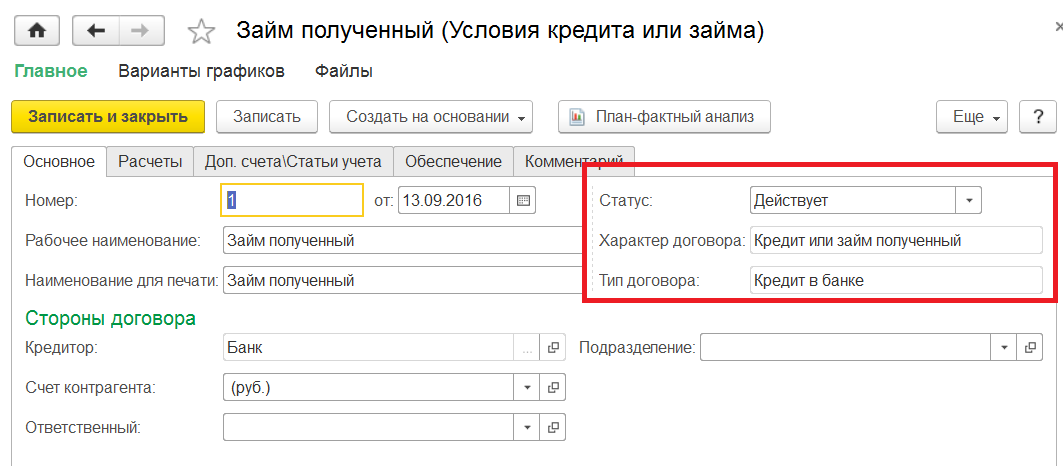Expand the Подразделение dropdown list
The width and height of the screenshot is (1063, 466).
tap(1004, 348)
